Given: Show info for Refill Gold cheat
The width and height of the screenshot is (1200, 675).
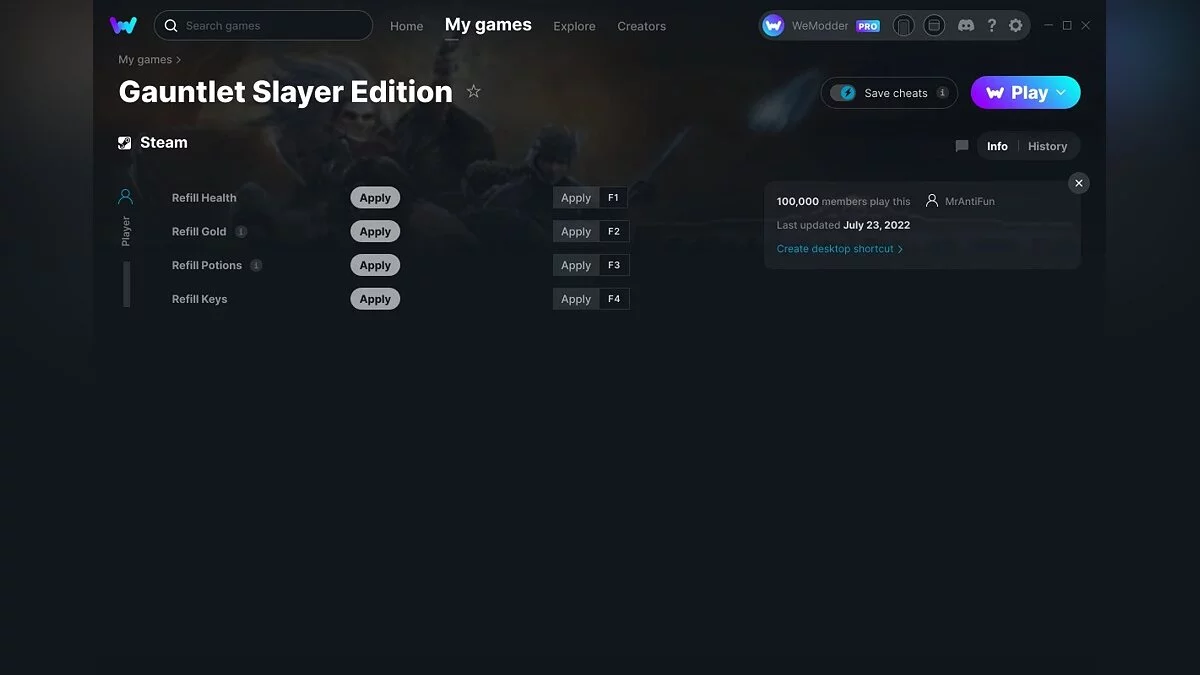Looking at the screenshot, I should (x=241, y=231).
